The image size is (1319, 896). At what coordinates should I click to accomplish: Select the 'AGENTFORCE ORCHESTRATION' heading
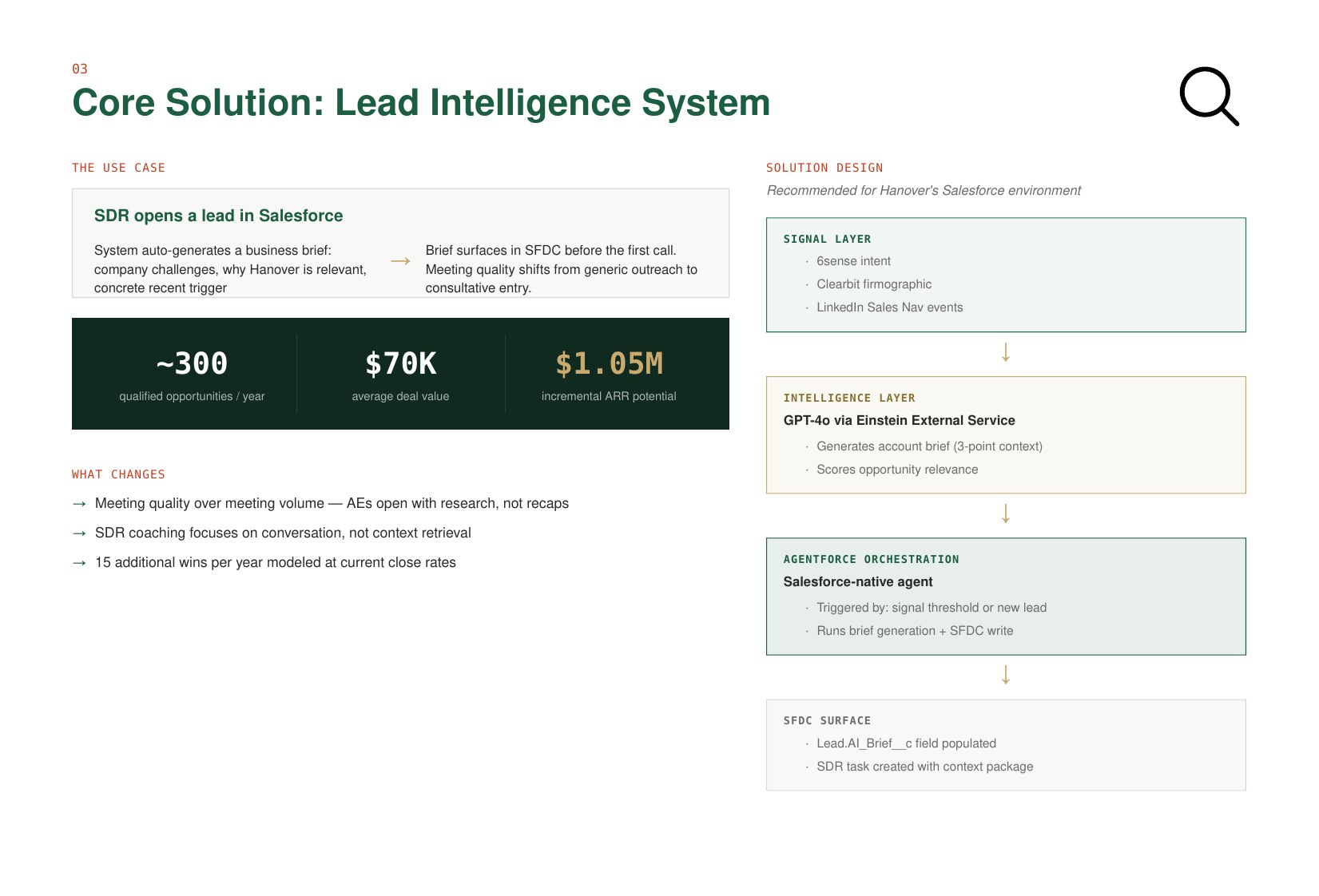click(871, 559)
